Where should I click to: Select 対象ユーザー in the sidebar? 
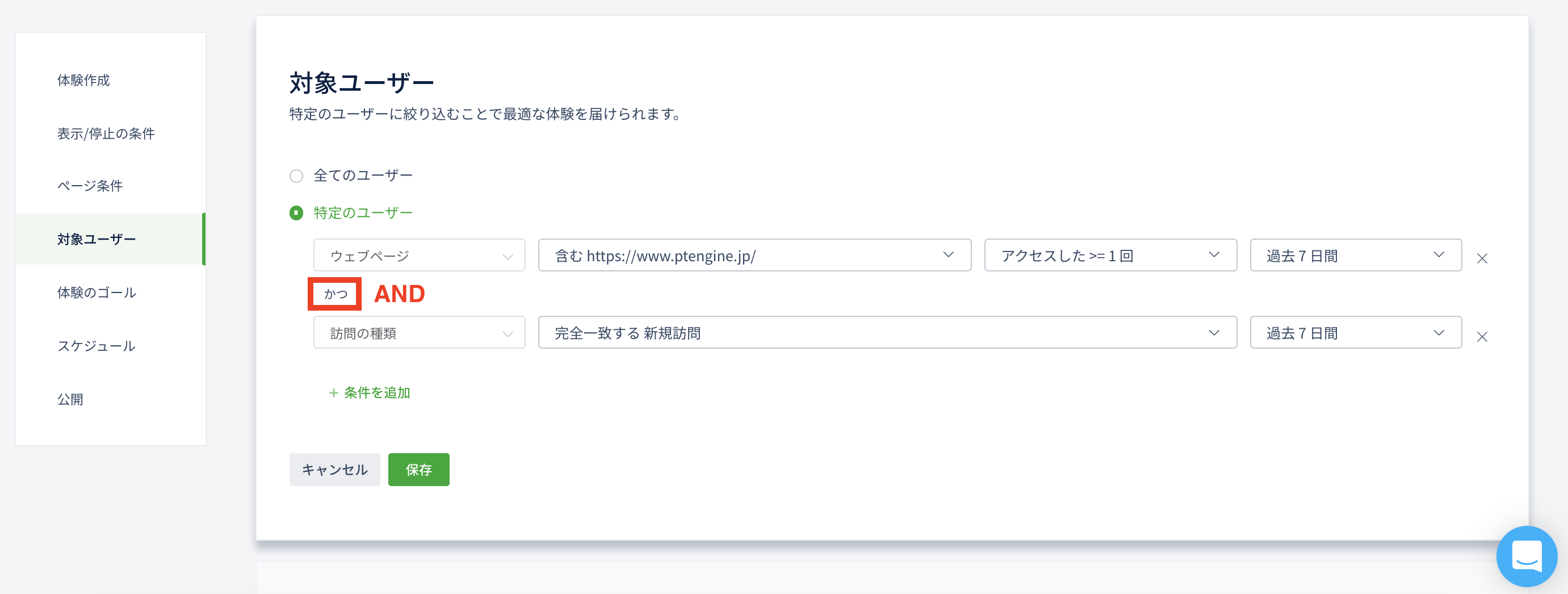pos(111,239)
